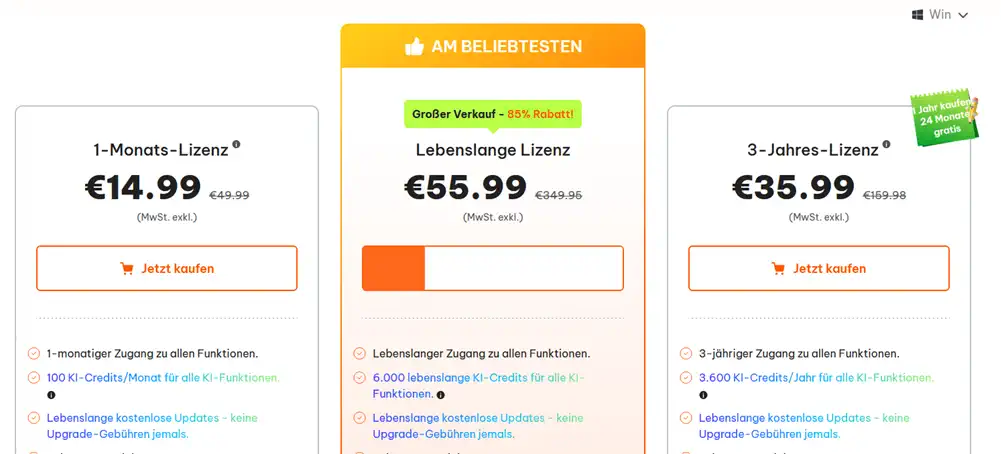Image resolution: width=1001 pixels, height=454 pixels.
Task: Click the checkmark beside 3-jähriger Zugang
Action: [x=686, y=354]
